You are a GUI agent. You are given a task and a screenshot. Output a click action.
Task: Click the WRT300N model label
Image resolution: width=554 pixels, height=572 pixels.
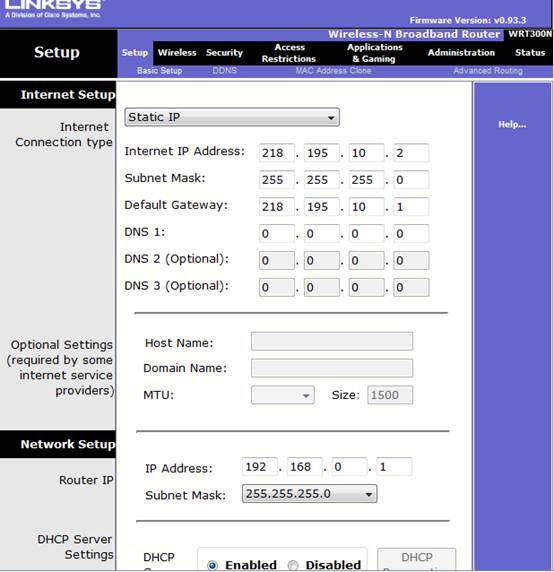coord(530,34)
